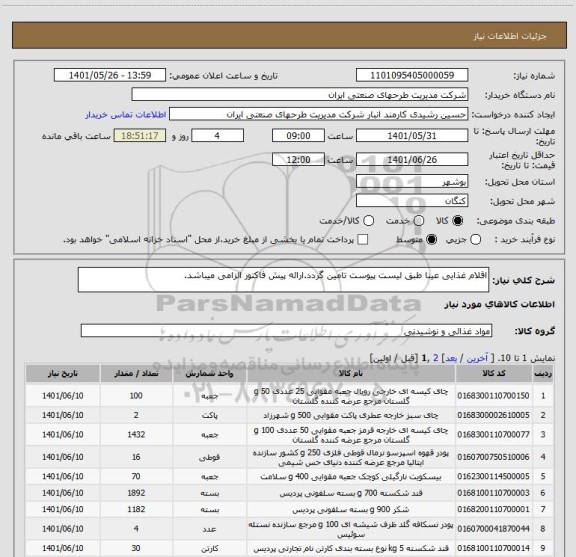The width and height of the screenshot is (576, 557).
Task: Click the نام کالا column header
Action: click(x=351, y=374)
